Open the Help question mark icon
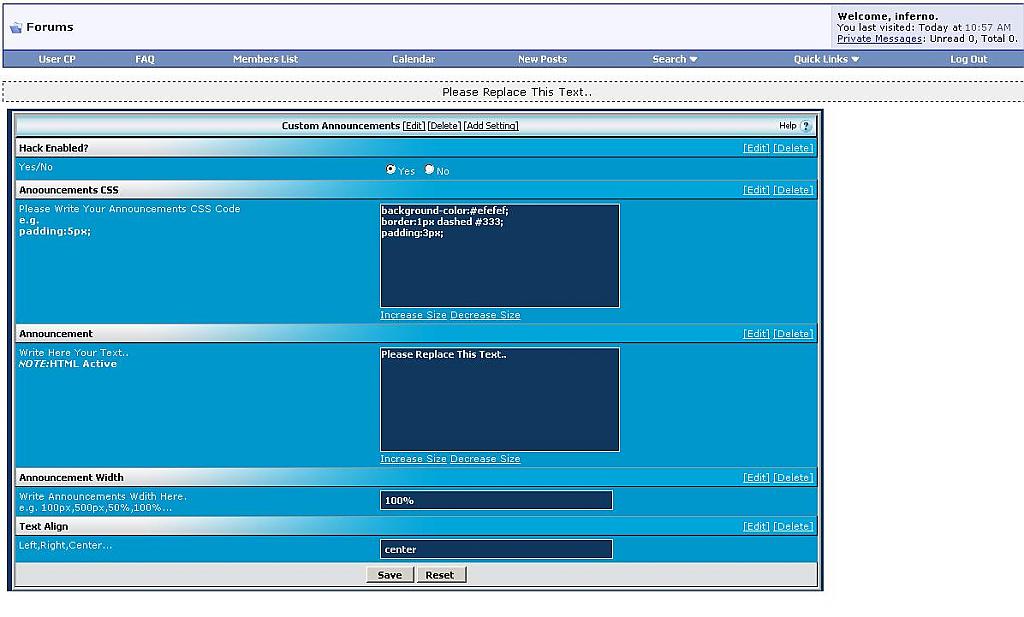1024x617 pixels. [806, 126]
